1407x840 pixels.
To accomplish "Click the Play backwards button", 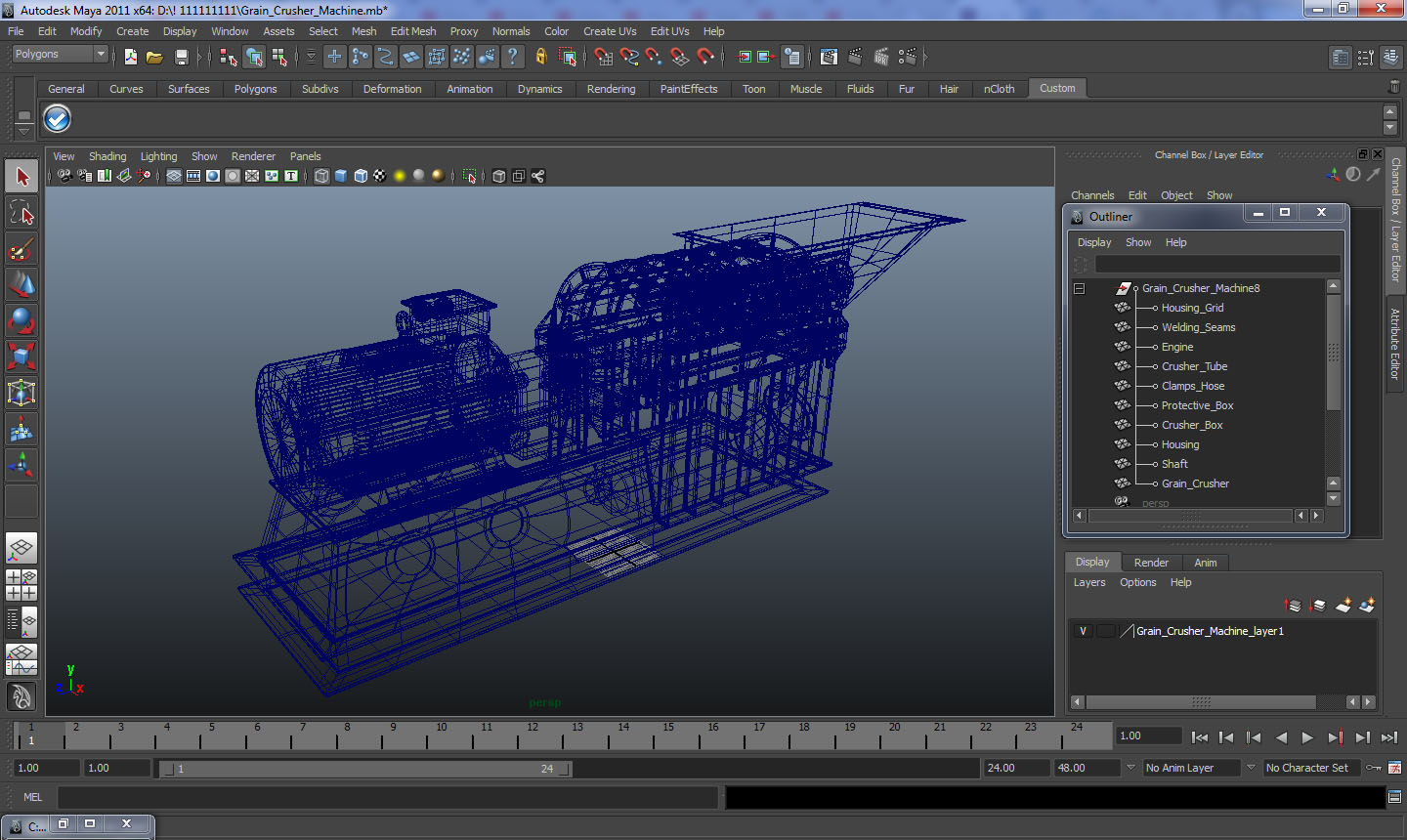I will [x=1281, y=737].
